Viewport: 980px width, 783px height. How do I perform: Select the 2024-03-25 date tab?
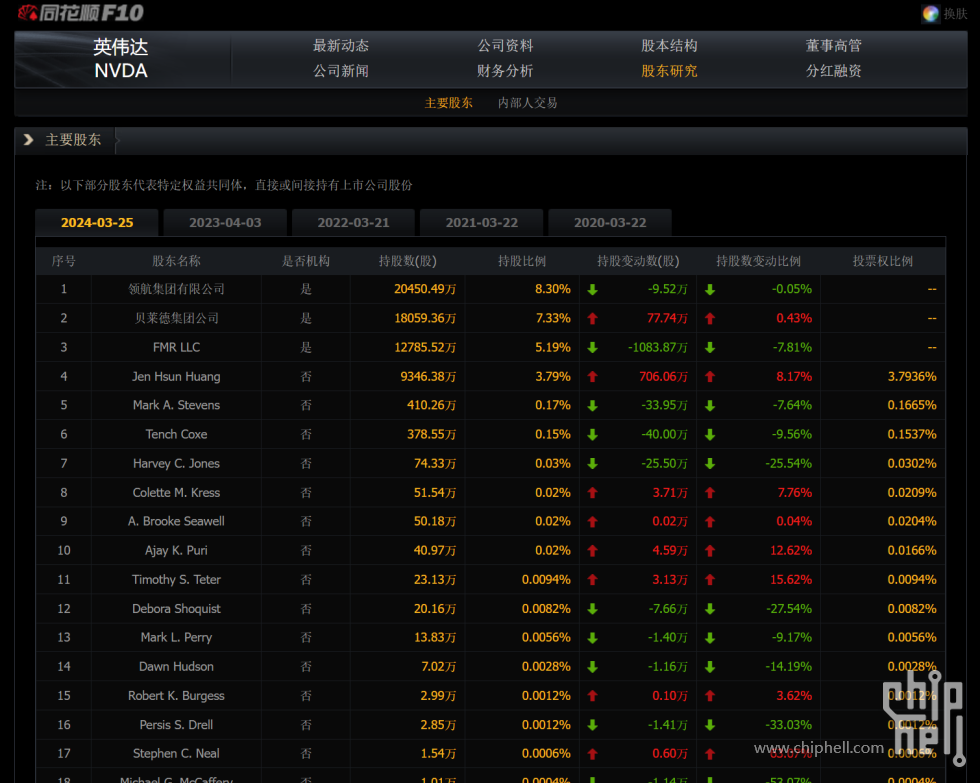[97, 222]
